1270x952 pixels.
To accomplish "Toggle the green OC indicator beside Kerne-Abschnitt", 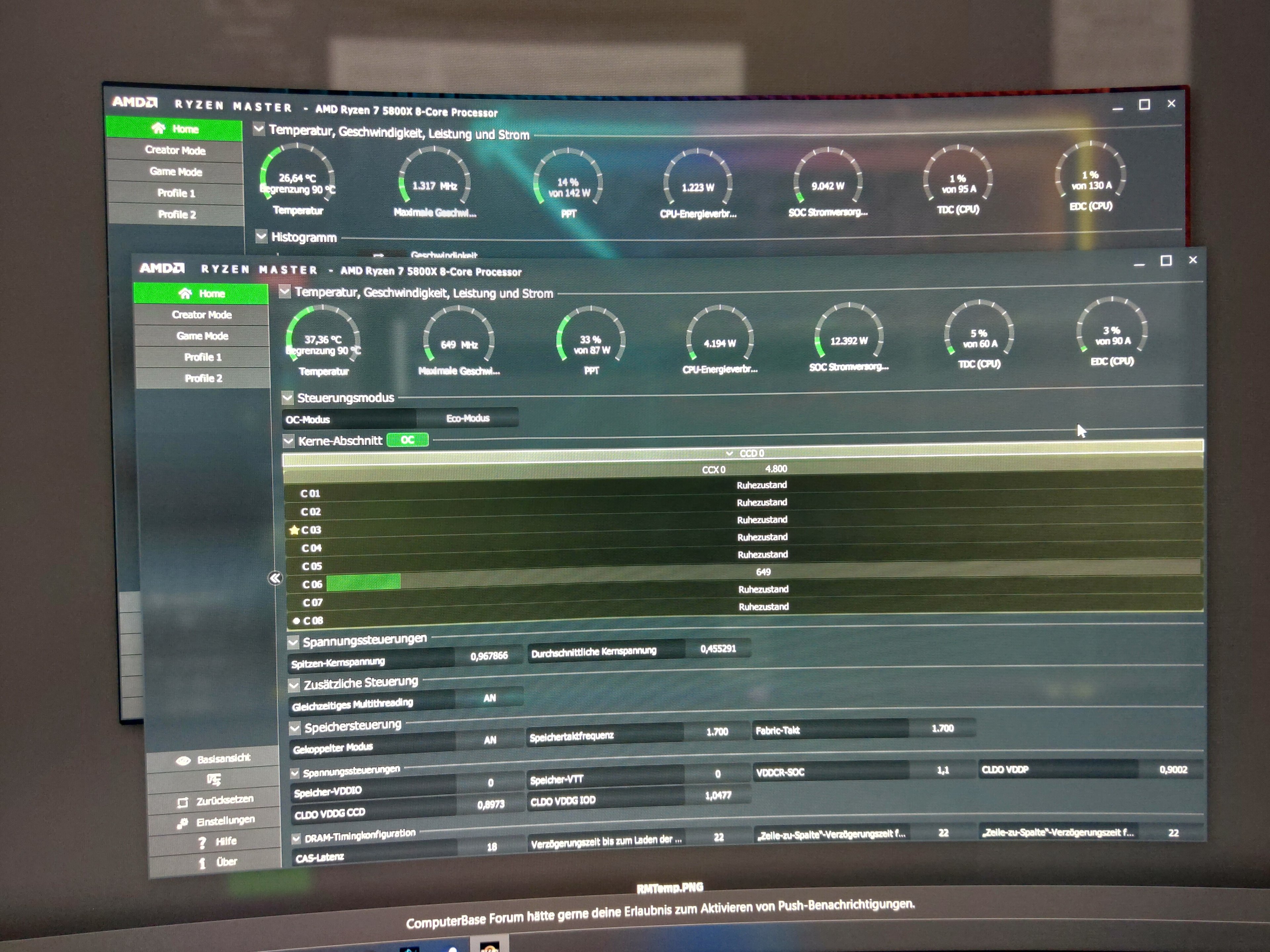I will pos(408,440).
